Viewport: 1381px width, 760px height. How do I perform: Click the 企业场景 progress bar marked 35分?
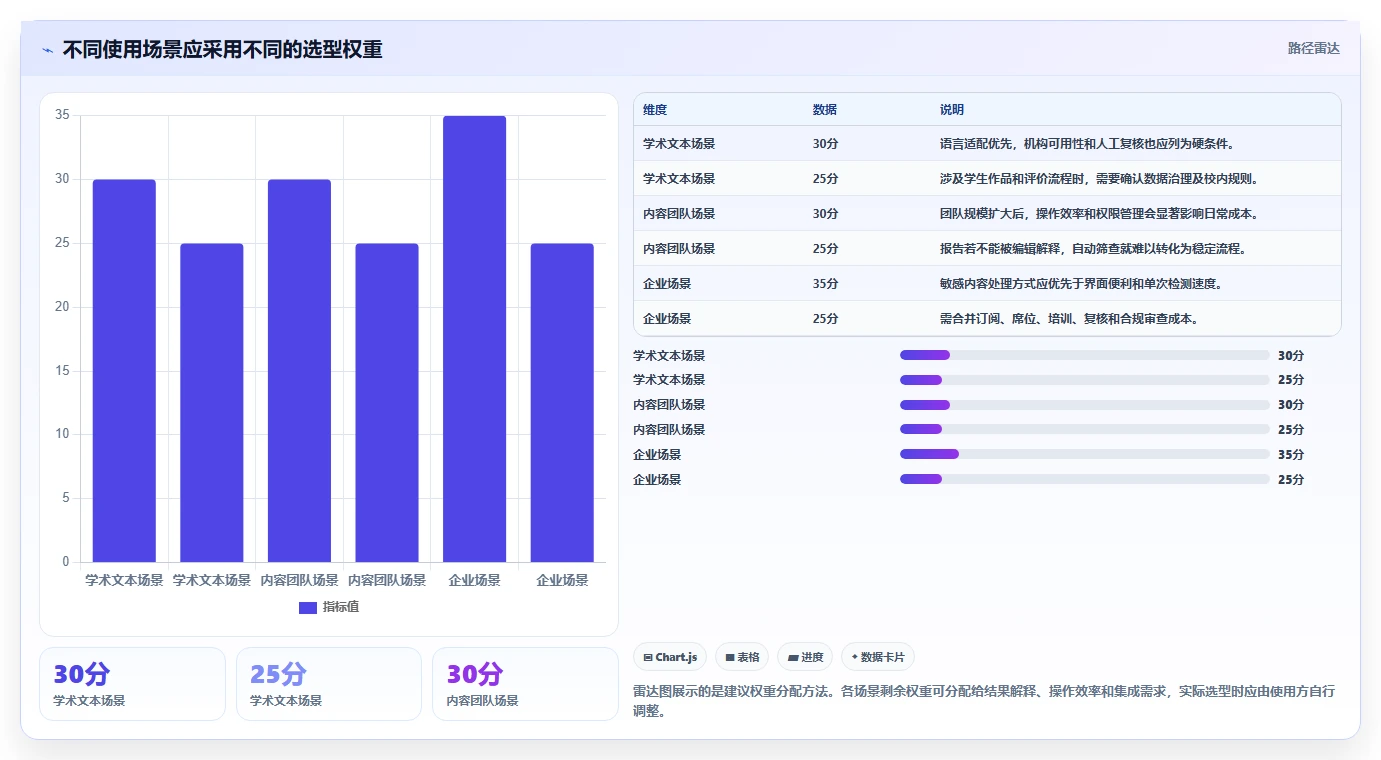coord(1085,454)
